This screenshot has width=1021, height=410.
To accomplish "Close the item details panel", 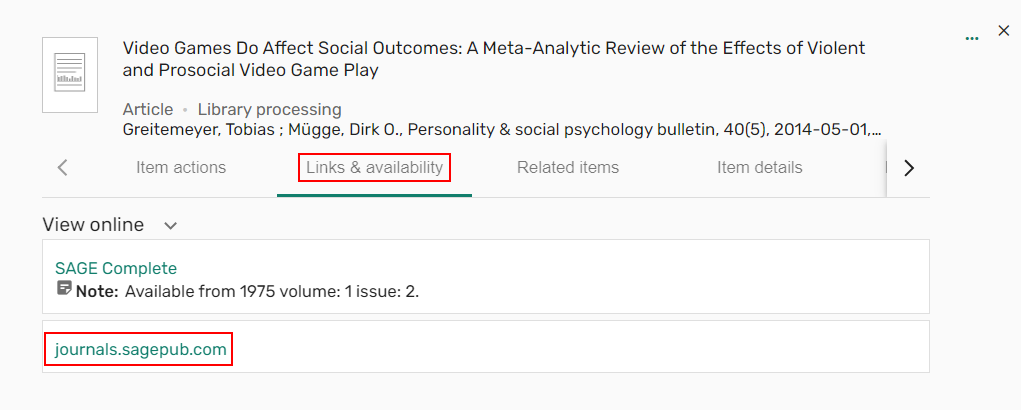I will 1004,31.
